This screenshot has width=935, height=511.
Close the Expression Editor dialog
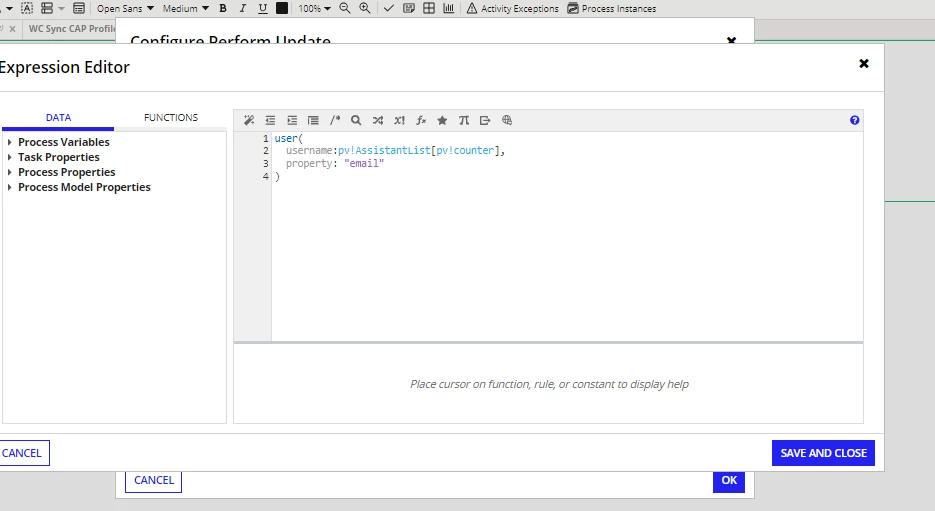point(863,63)
